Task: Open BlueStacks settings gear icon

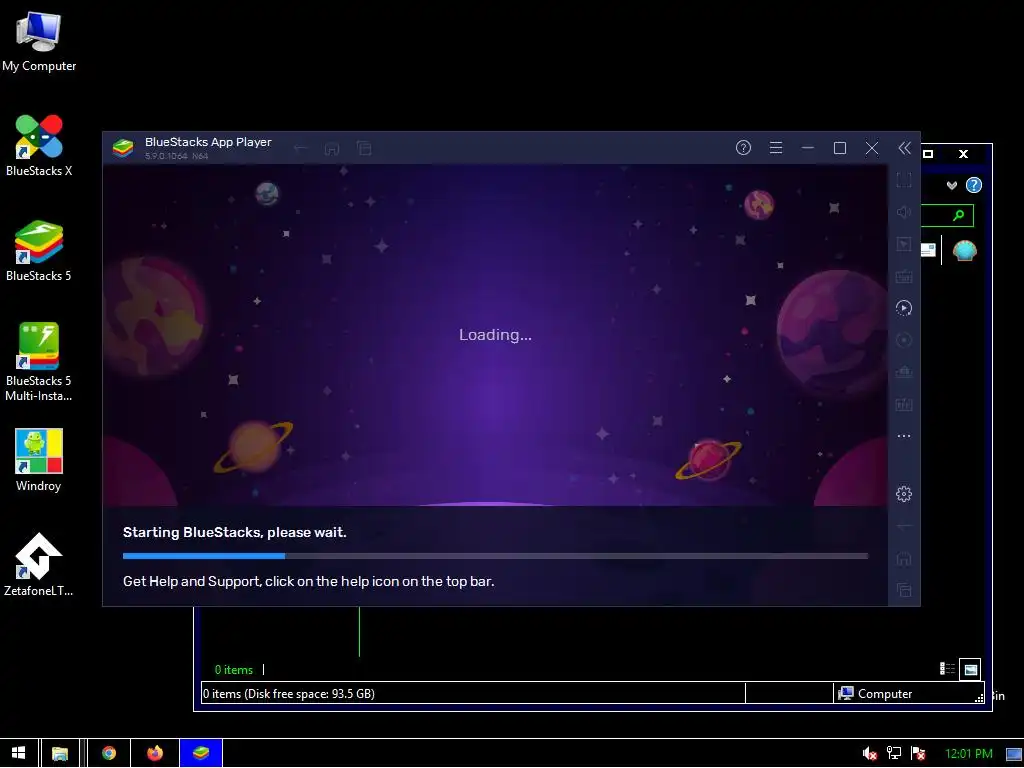Action: pos(904,494)
